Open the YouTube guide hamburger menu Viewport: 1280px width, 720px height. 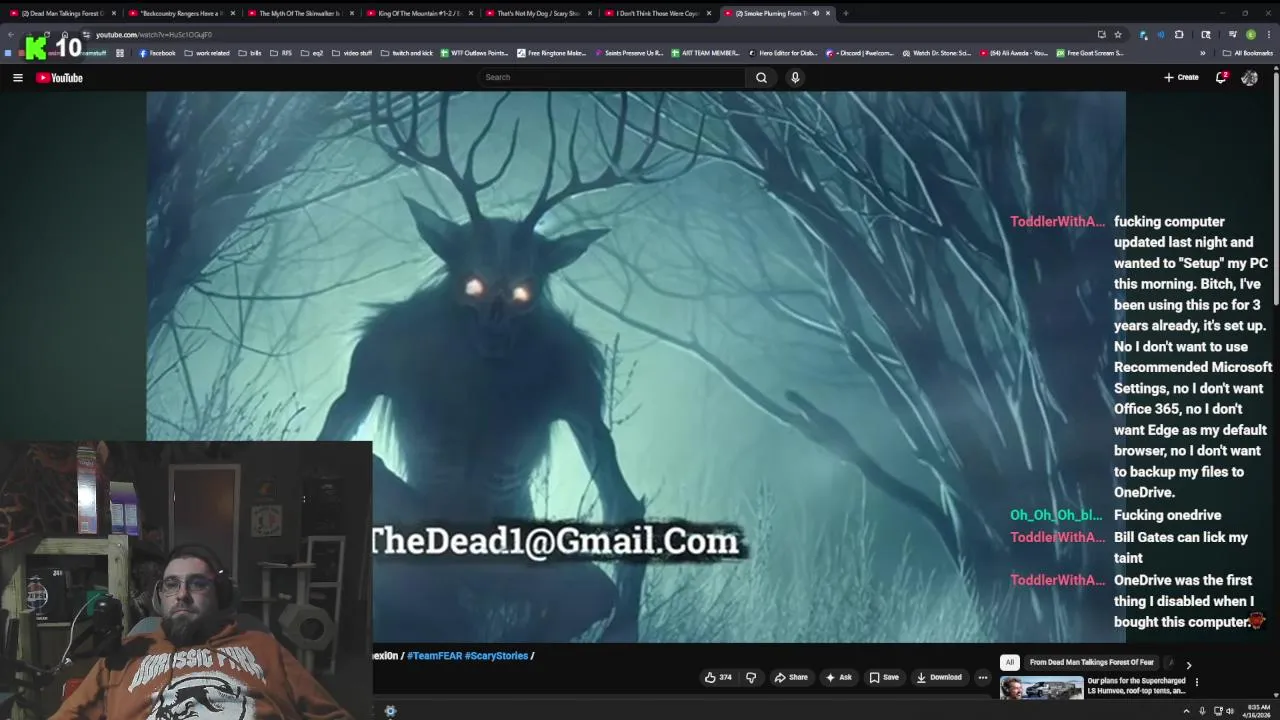point(17,77)
